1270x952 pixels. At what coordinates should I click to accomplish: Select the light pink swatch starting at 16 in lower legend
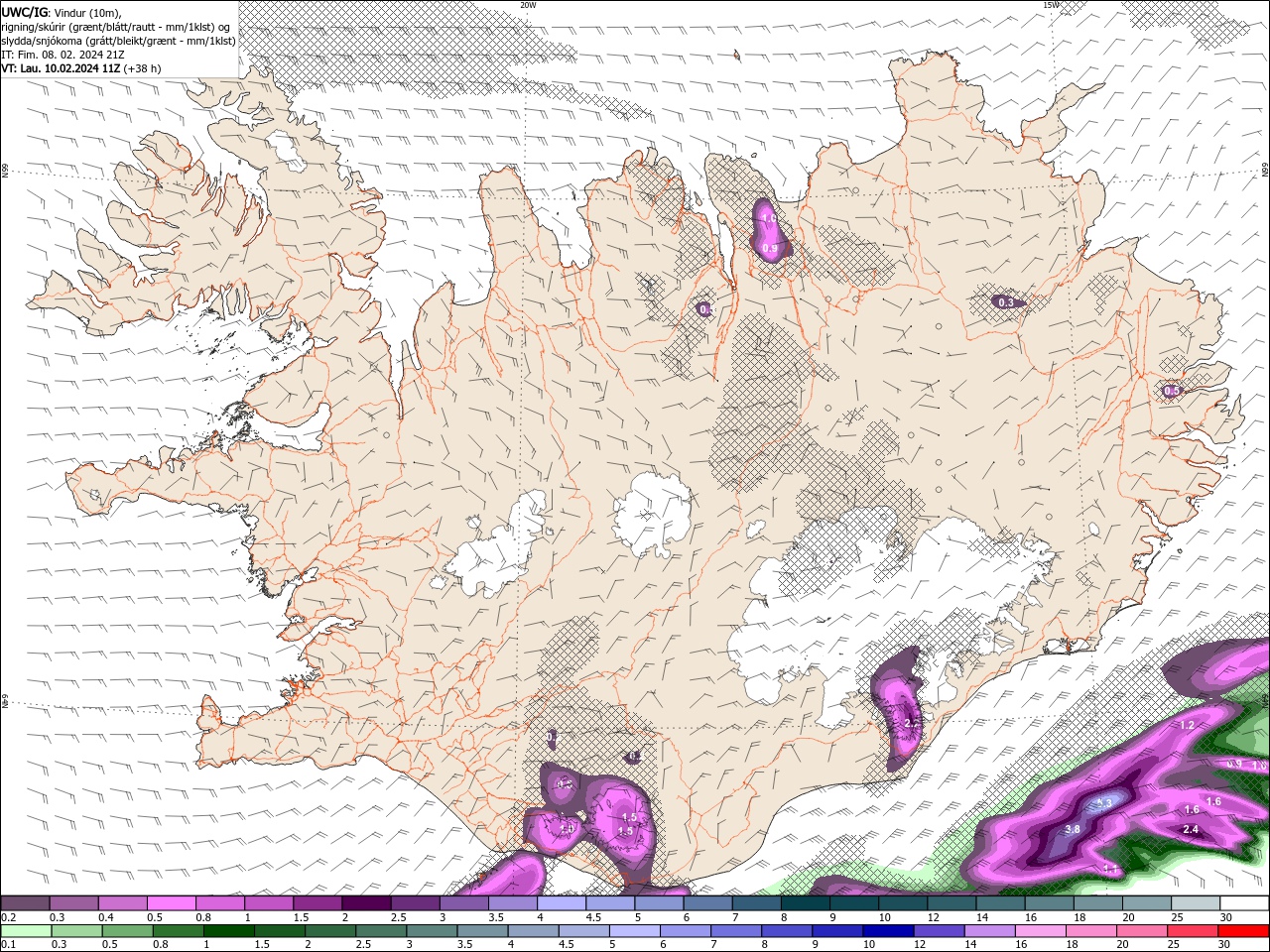pos(1042,931)
